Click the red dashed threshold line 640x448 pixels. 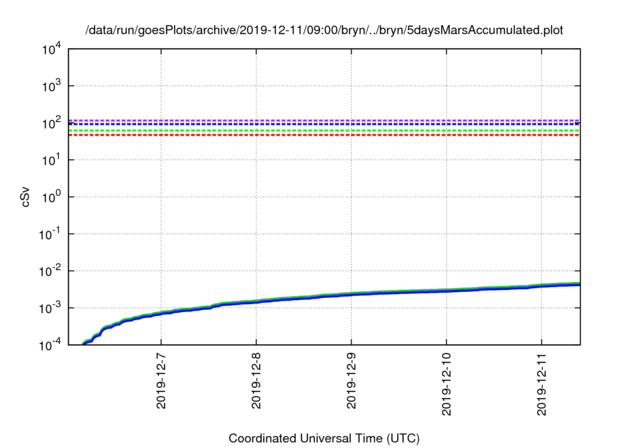click(x=324, y=135)
